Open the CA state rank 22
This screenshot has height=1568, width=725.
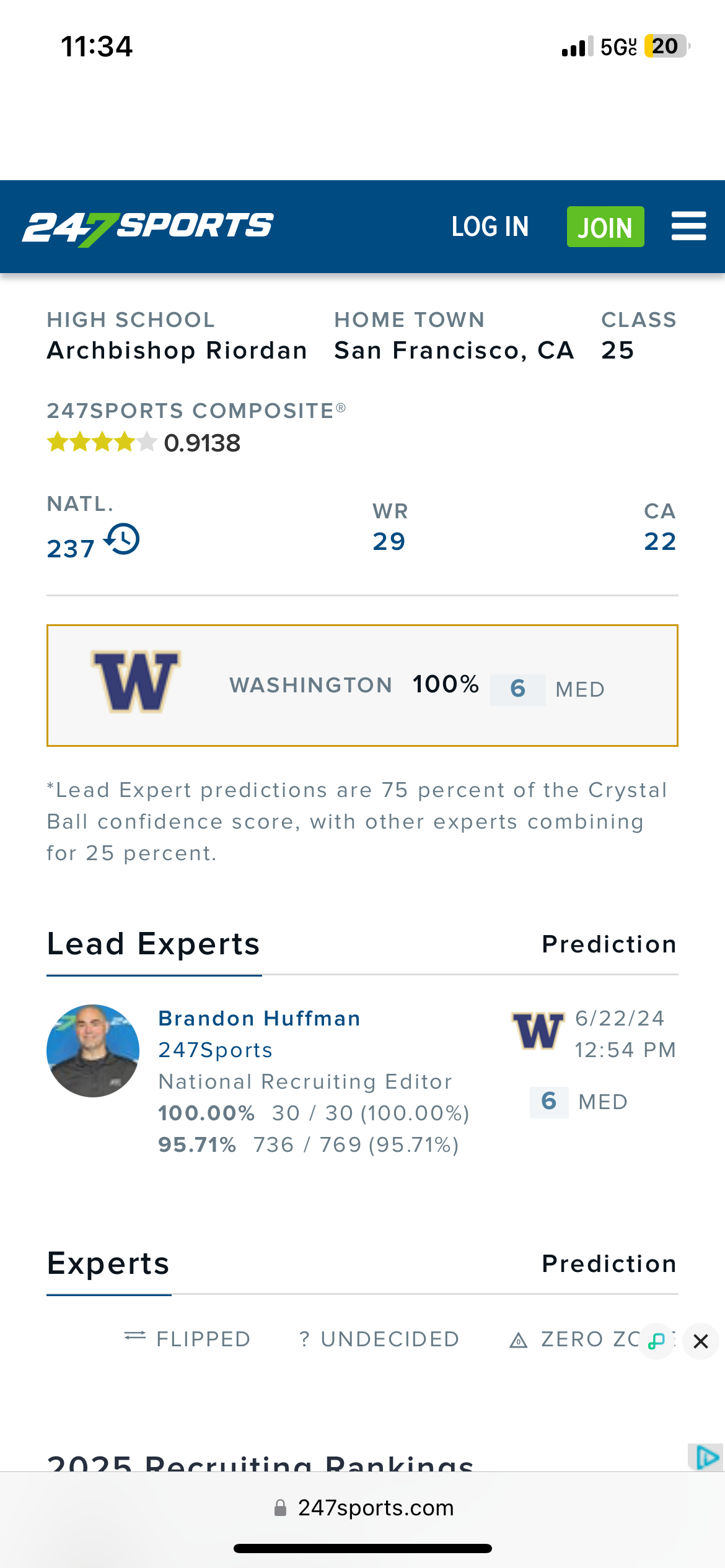pyautogui.click(x=660, y=542)
